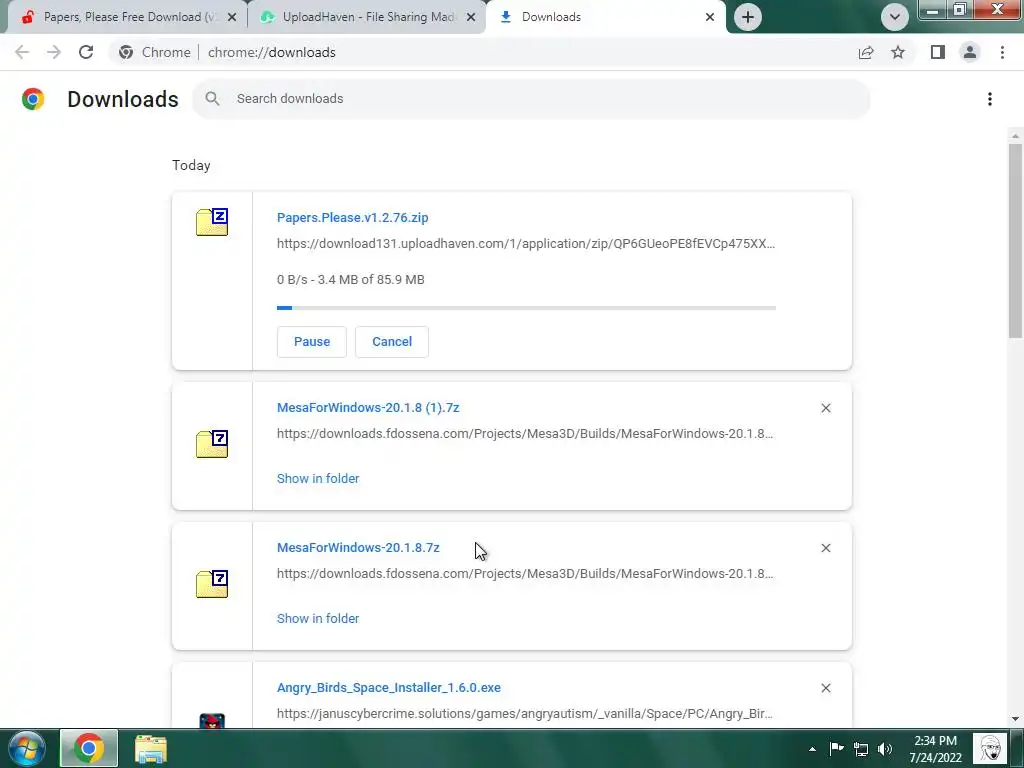
Task: Pause the Papers.Please download
Action: click(312, 342)
